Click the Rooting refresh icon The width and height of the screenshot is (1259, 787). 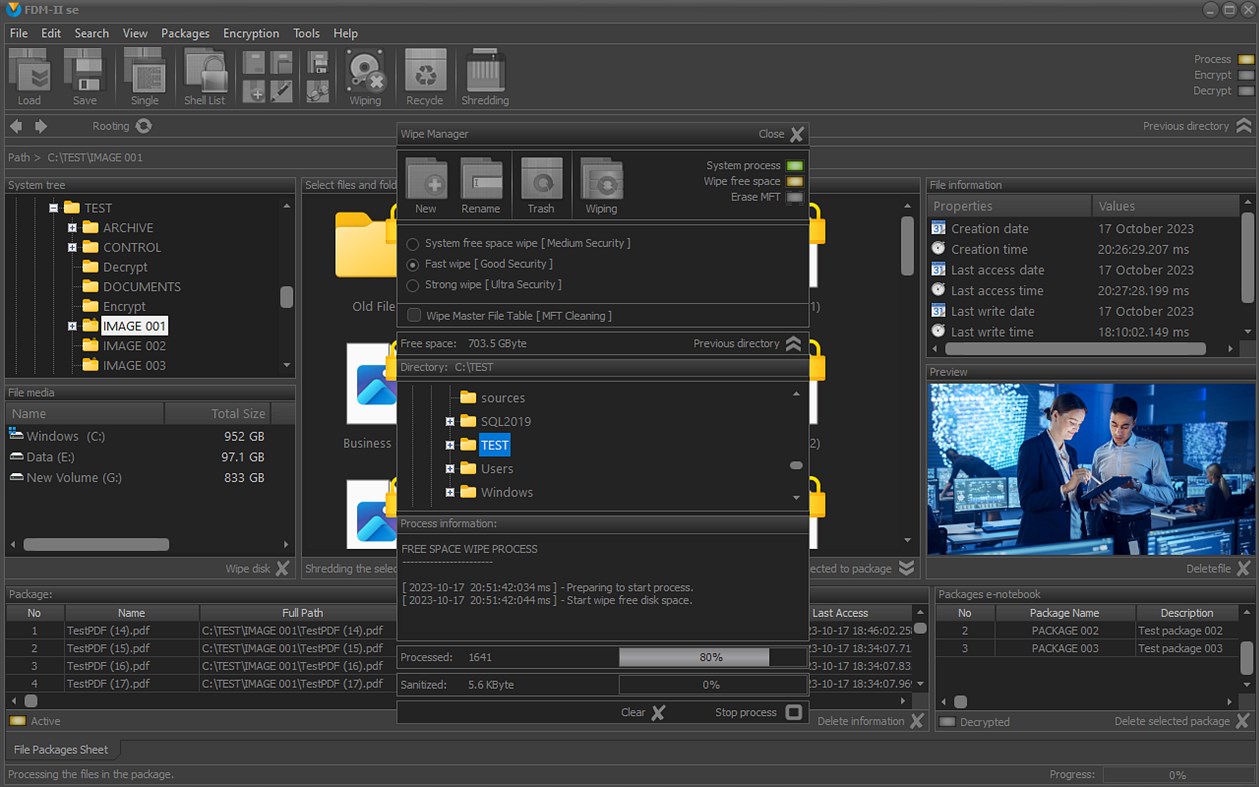[x=143, y=126]
